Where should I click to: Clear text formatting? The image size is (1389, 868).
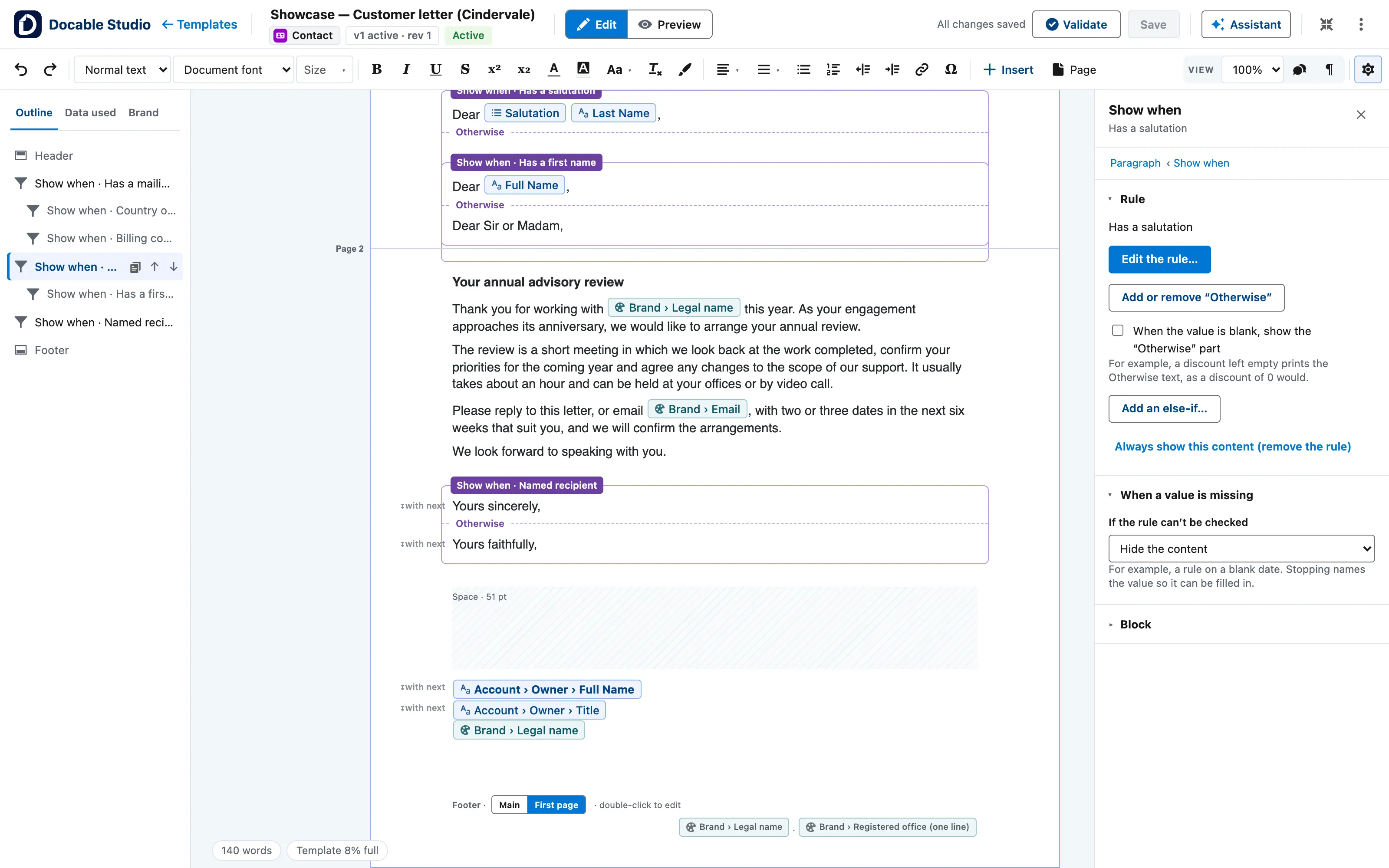[655, 69]
